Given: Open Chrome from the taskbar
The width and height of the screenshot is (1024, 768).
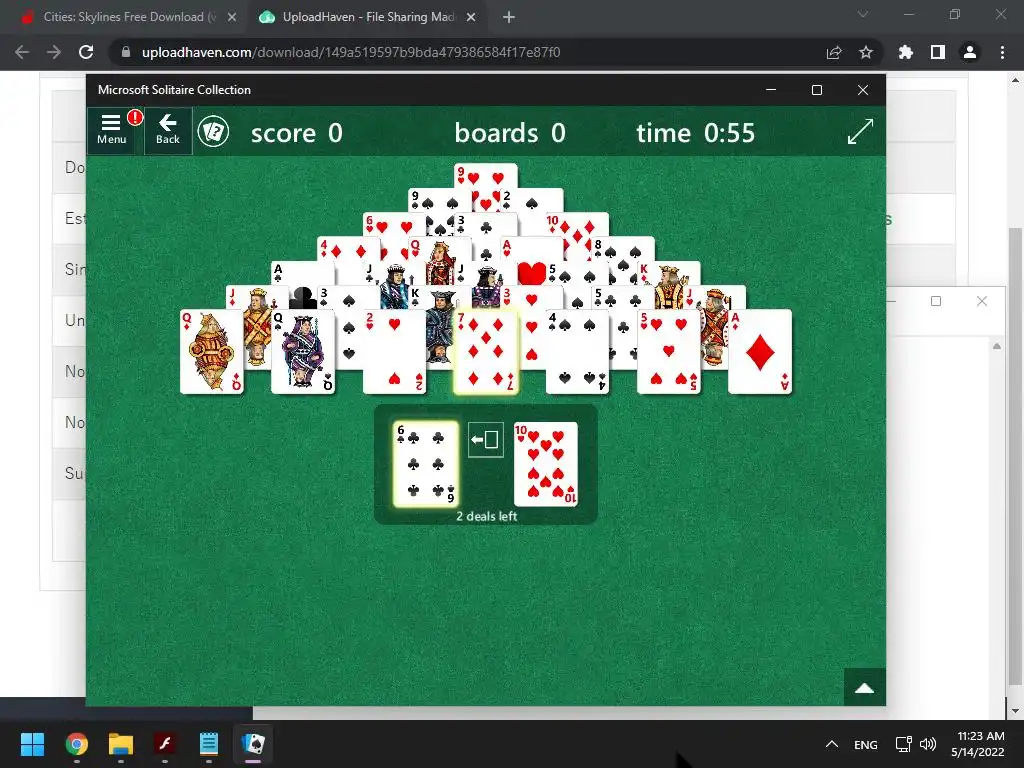Looking at the screenshot, I should point(76,744).
